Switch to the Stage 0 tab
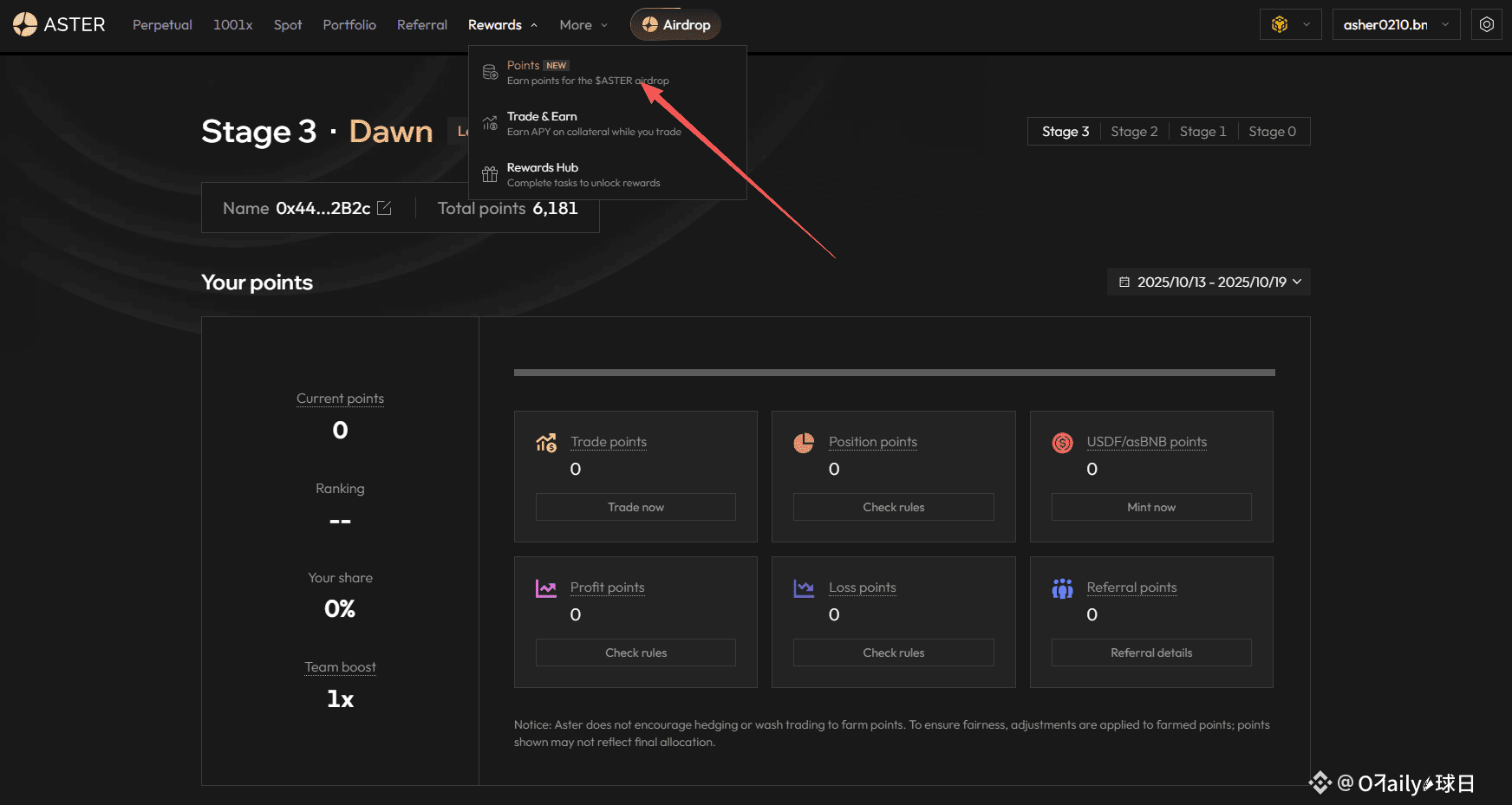Screen dimensions: 1512x805 1272,132
